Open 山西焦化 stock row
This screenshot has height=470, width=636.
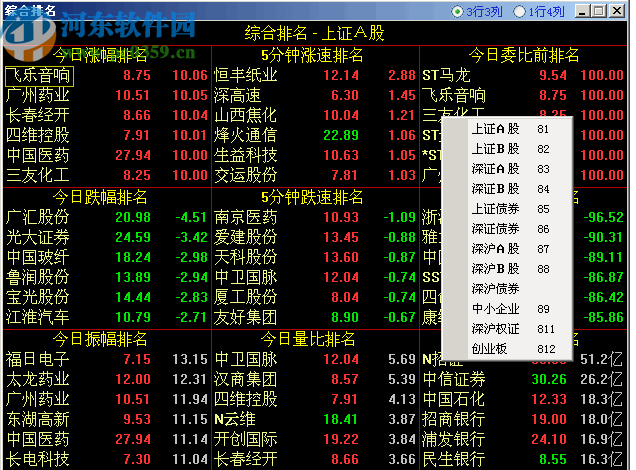click(315, 116)
